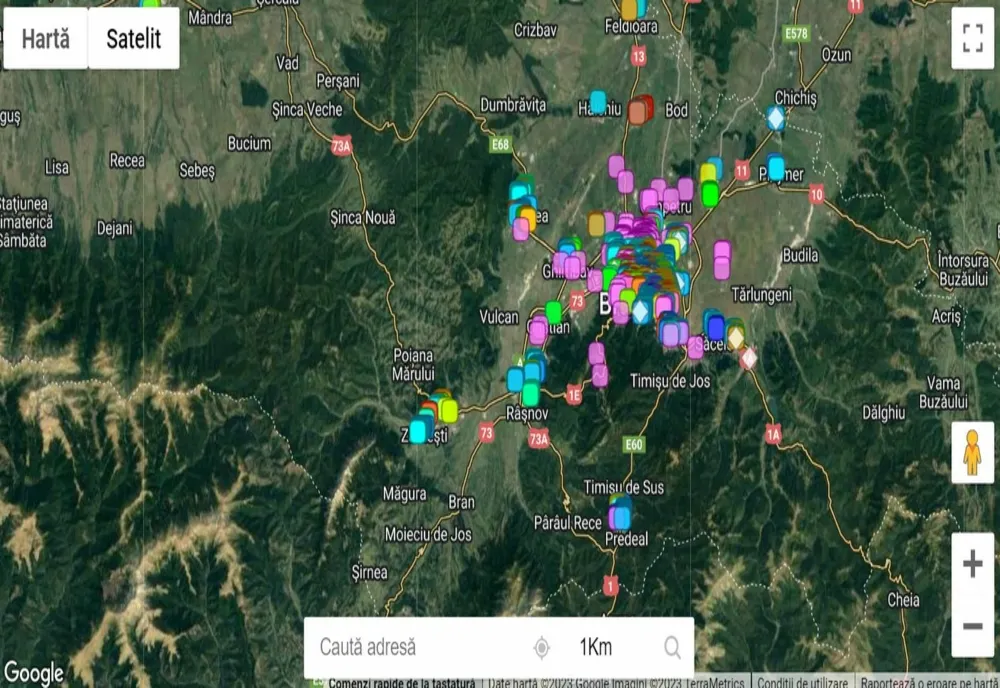
Task: Click the Șinca Nouă town label
Action: tap(362, 217)
